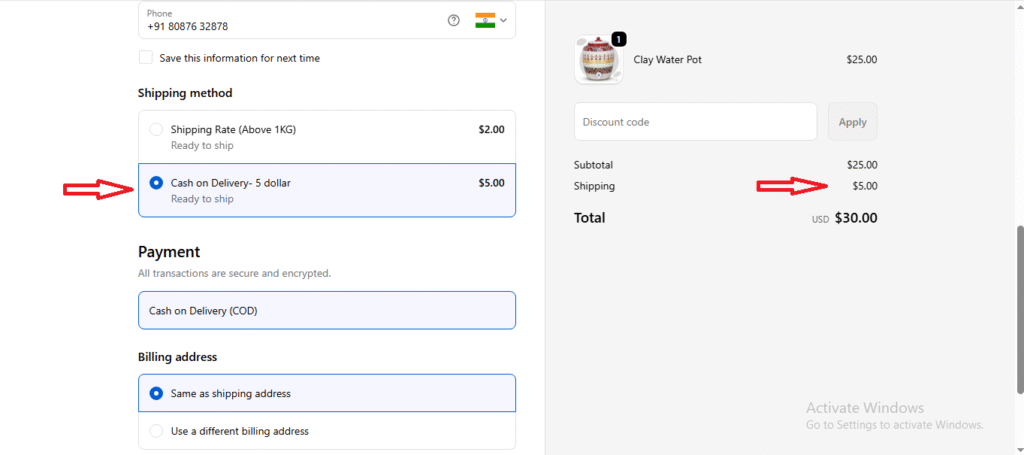
Task: Expand the phone country code chevron
Action: point(503,20)
